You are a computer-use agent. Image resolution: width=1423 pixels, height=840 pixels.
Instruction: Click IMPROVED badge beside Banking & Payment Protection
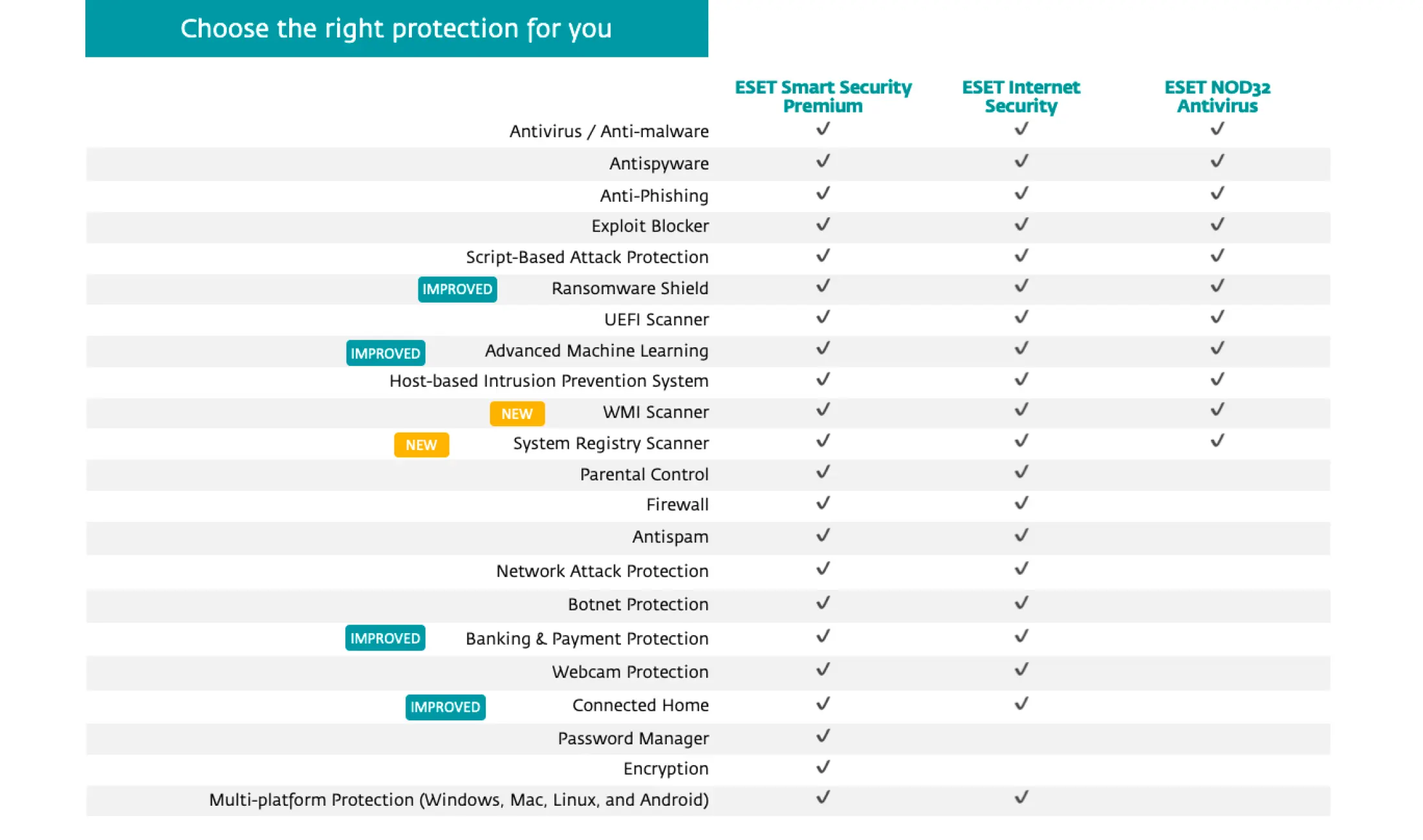coord(385,638)
